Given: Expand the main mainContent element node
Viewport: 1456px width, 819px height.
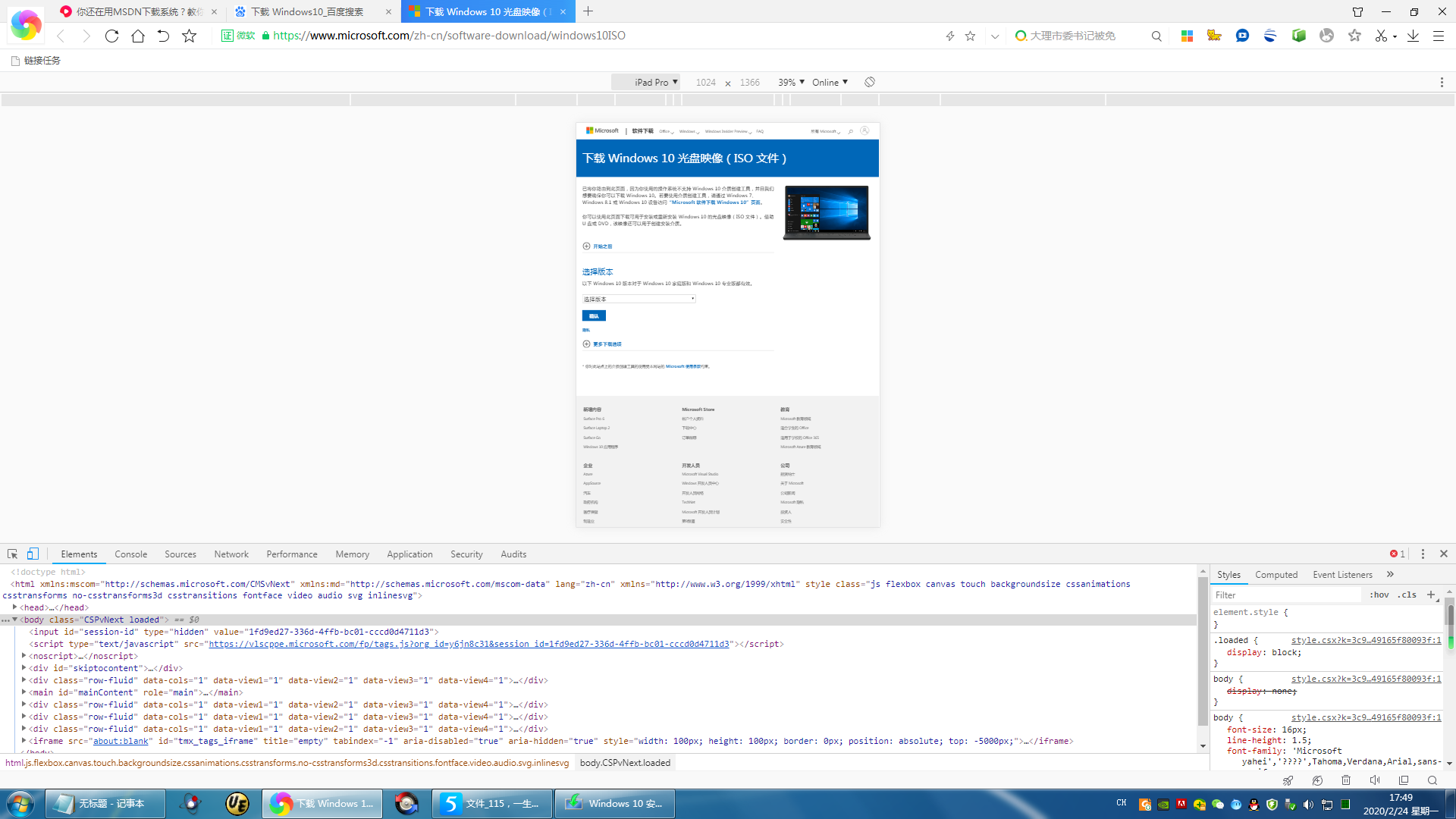Looking at the screenshot, I should tap(24, 692).
